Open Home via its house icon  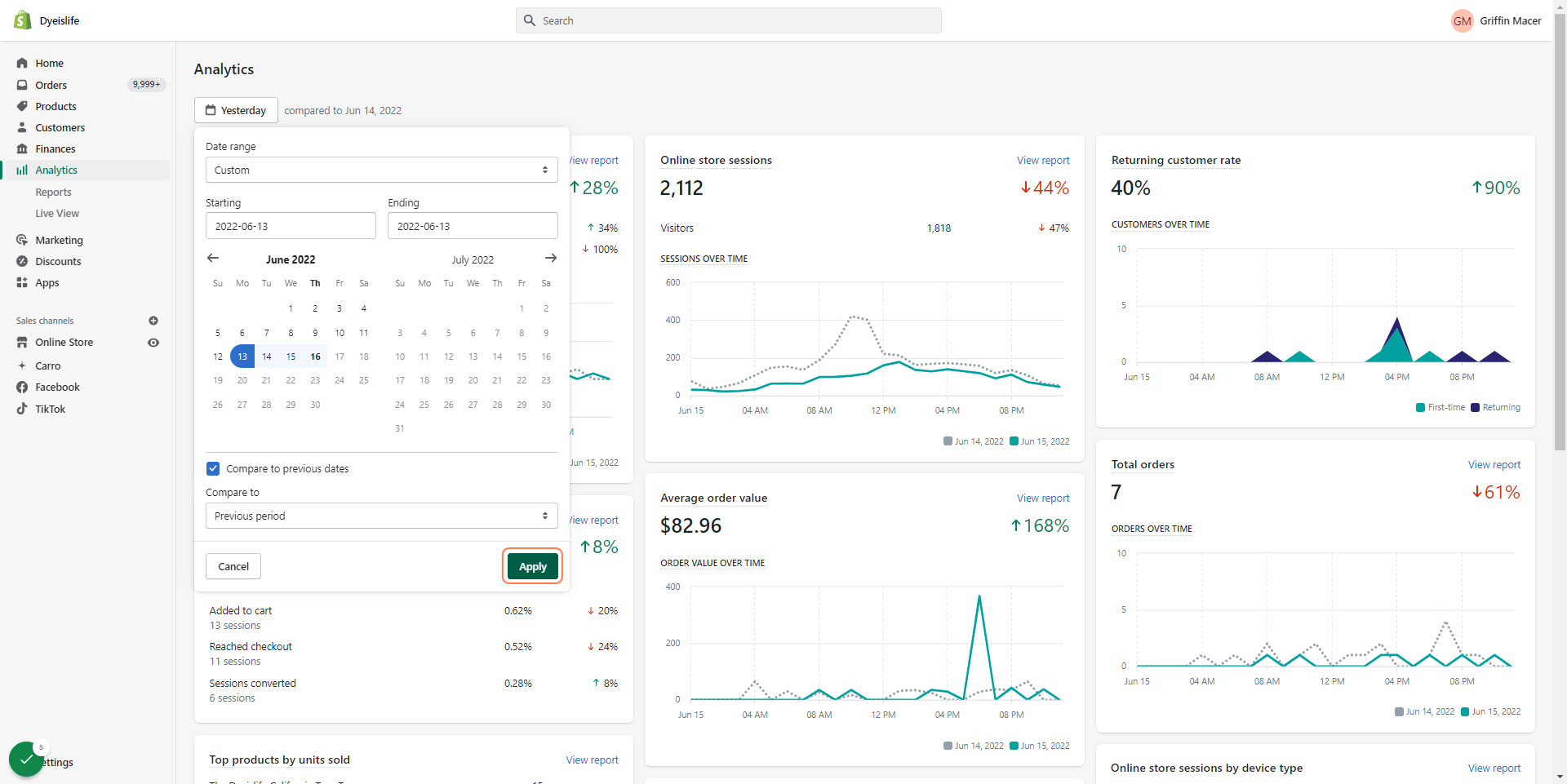(22, 63)
